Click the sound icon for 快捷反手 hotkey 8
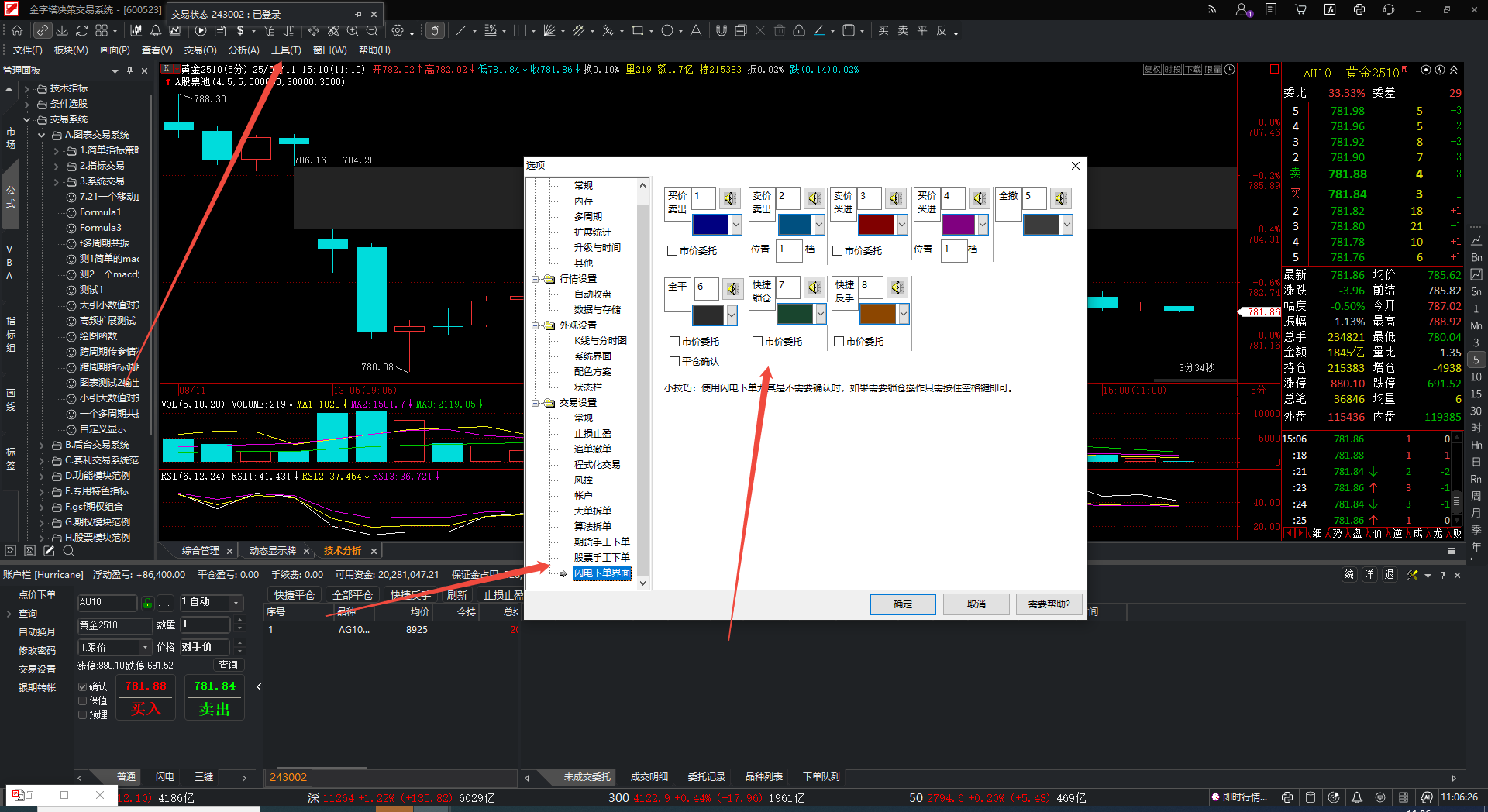1488x812 pixels. [897, 287]
